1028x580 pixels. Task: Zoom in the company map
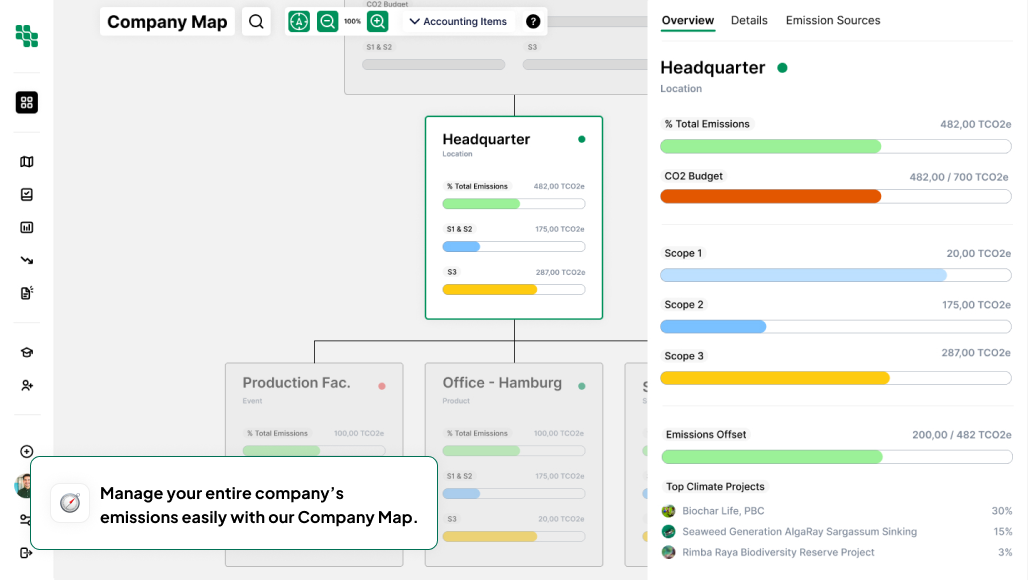tap(378, 21)
